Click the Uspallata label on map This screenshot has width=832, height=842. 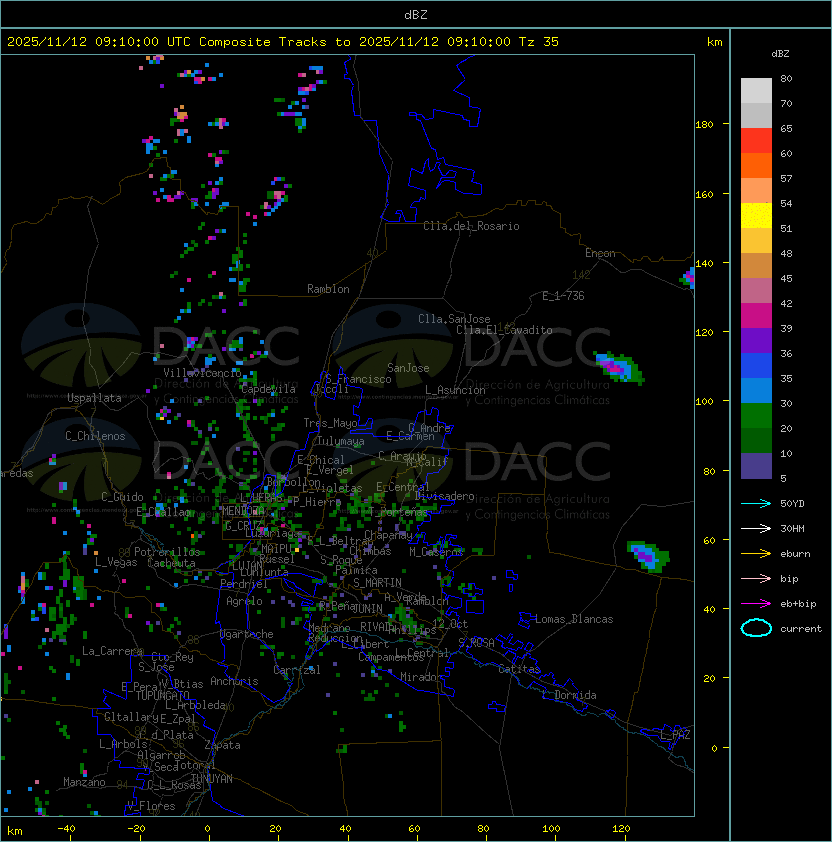point(94,398)
